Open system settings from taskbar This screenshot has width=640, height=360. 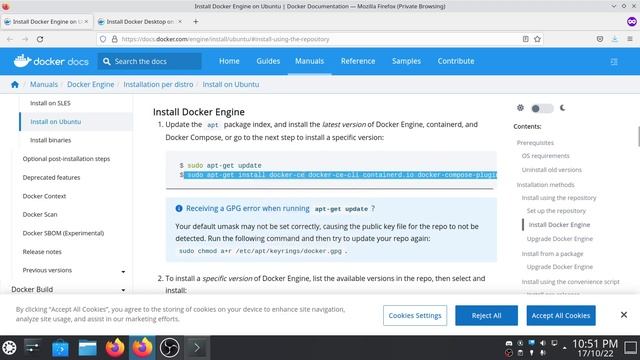pos(32,348)
